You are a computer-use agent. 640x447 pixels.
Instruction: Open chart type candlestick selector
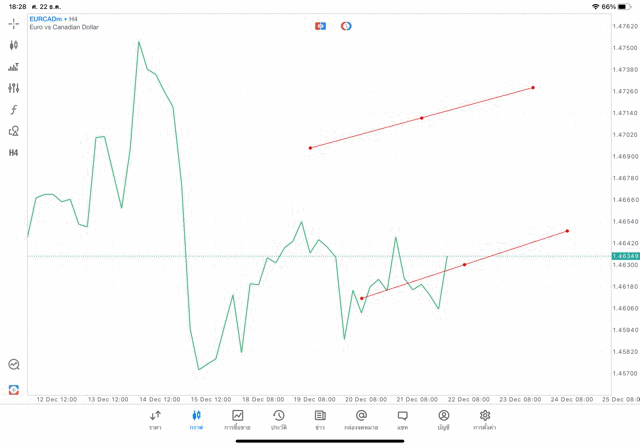tap(14, 45)
